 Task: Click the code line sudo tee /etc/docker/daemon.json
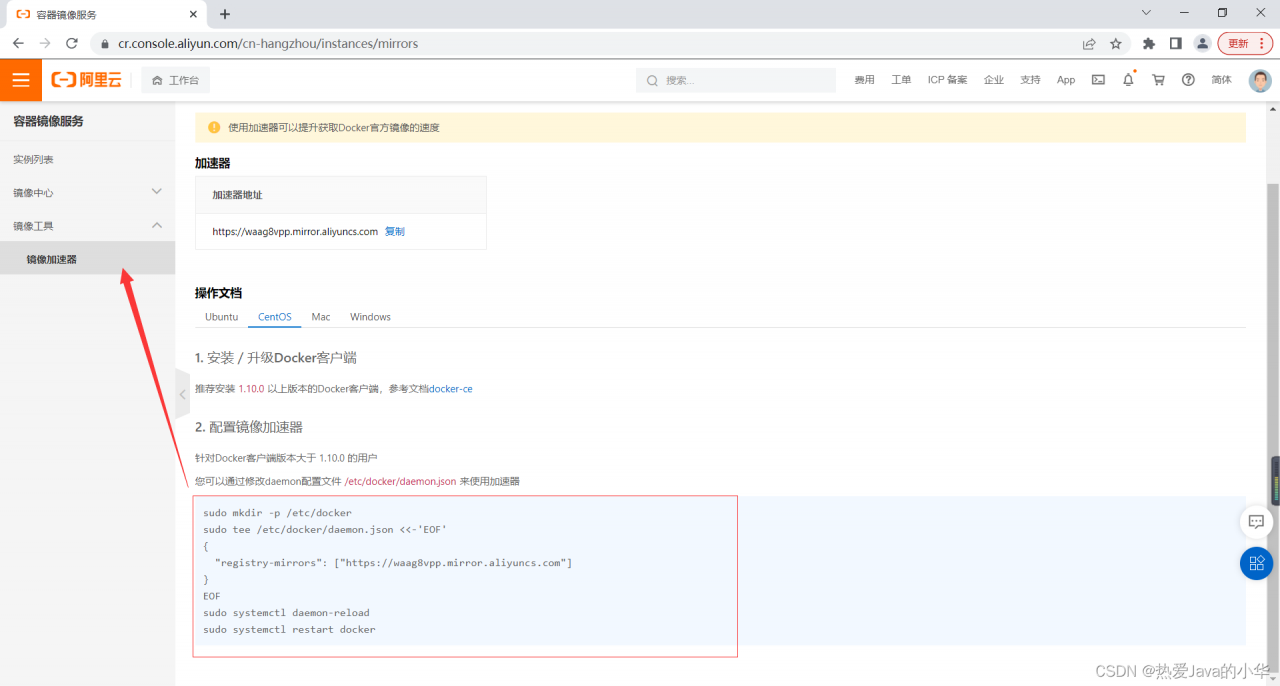click(x=325, y=529)
